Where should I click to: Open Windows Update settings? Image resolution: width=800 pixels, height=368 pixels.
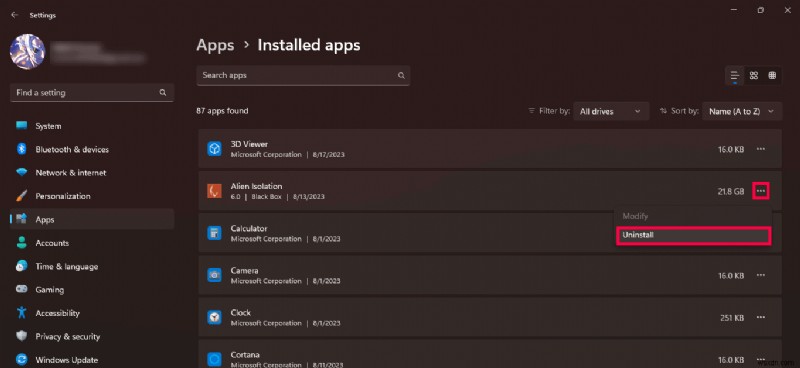(92, 360)
